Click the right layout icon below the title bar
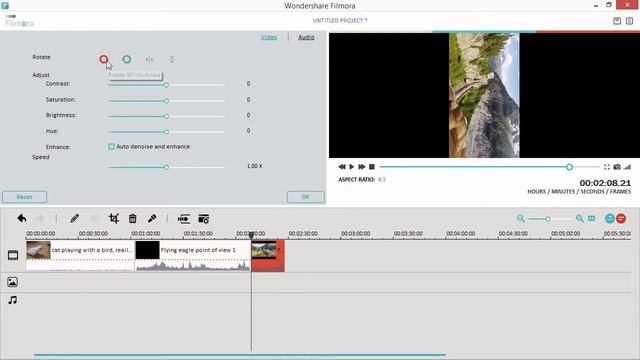The width and height of the screenshot is (640, 360). (x=629, y=21)
